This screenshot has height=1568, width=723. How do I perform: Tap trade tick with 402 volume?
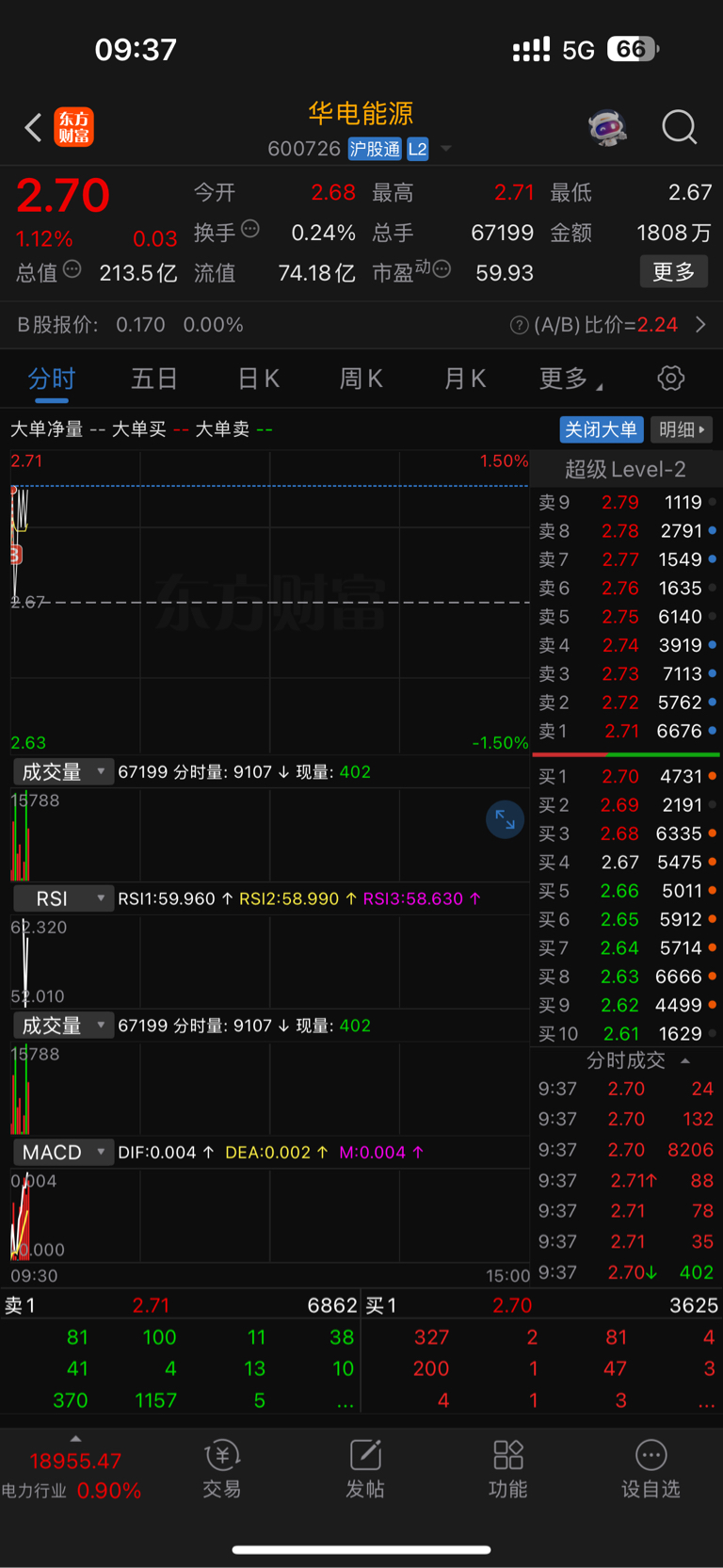[x=626, y=1272]
